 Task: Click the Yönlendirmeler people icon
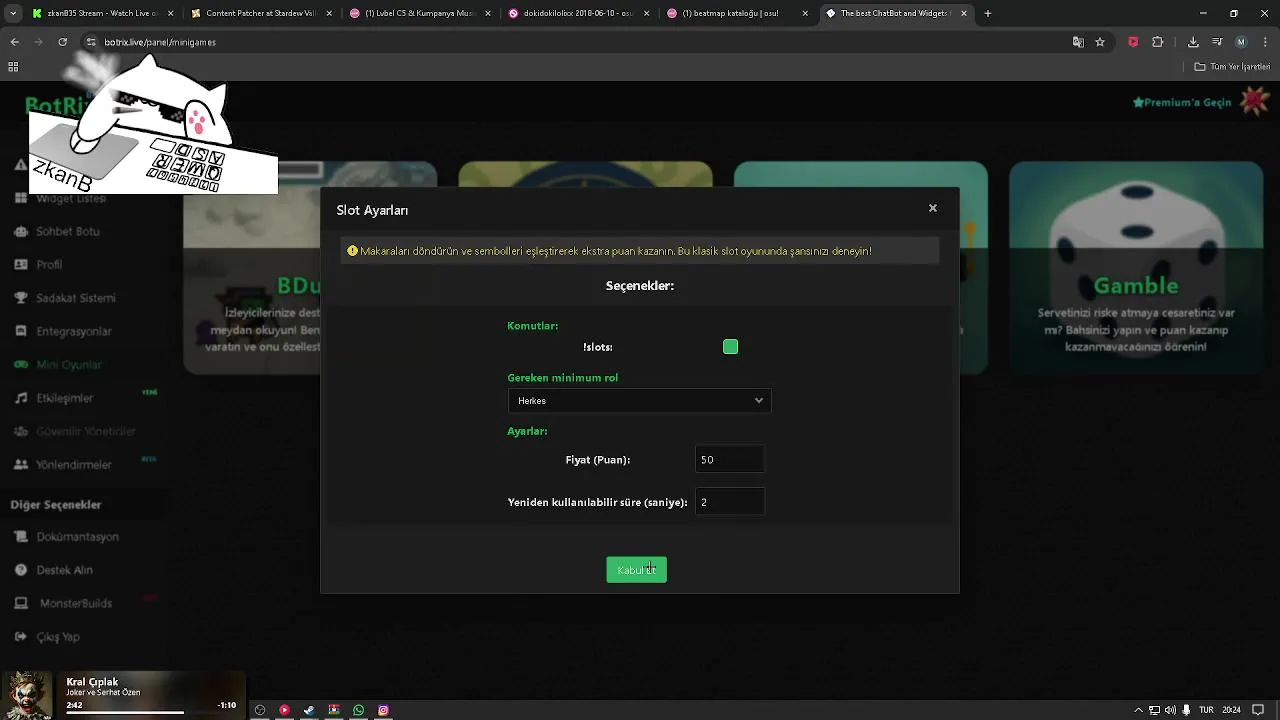click(x=21, y=465)
